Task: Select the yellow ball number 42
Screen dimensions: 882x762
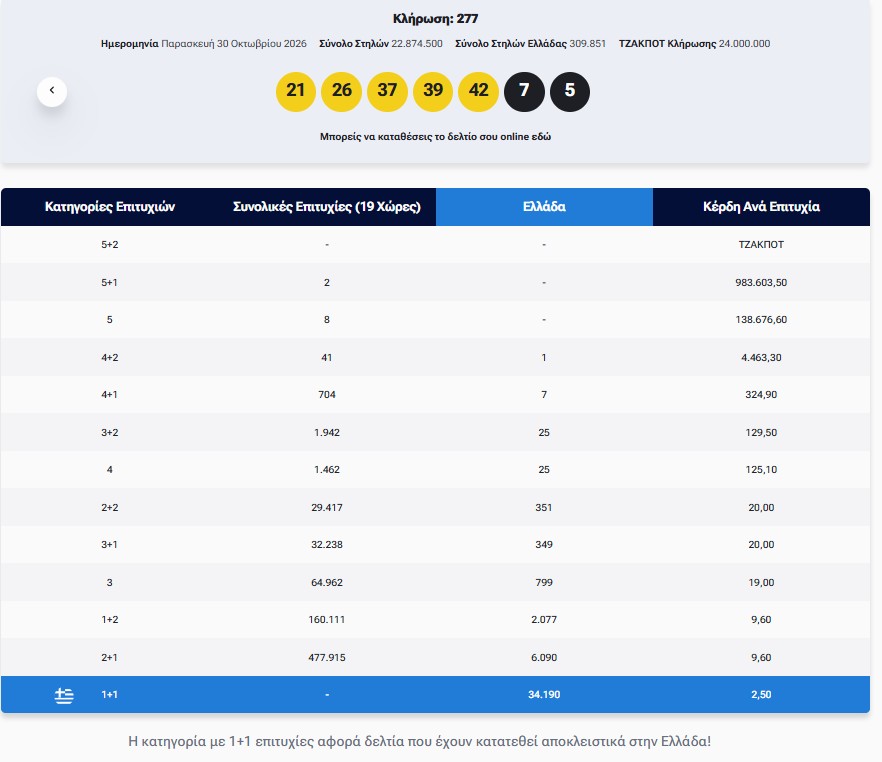Action: tap(478, 91)
